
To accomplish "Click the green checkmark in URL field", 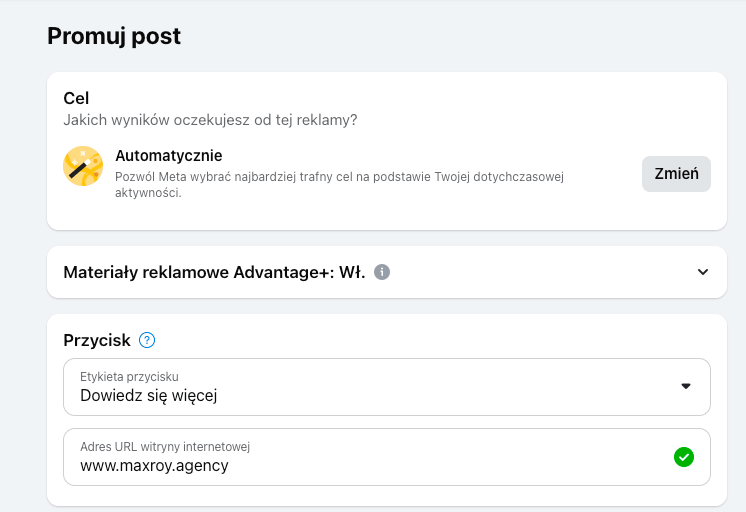I will coord(684,457).
